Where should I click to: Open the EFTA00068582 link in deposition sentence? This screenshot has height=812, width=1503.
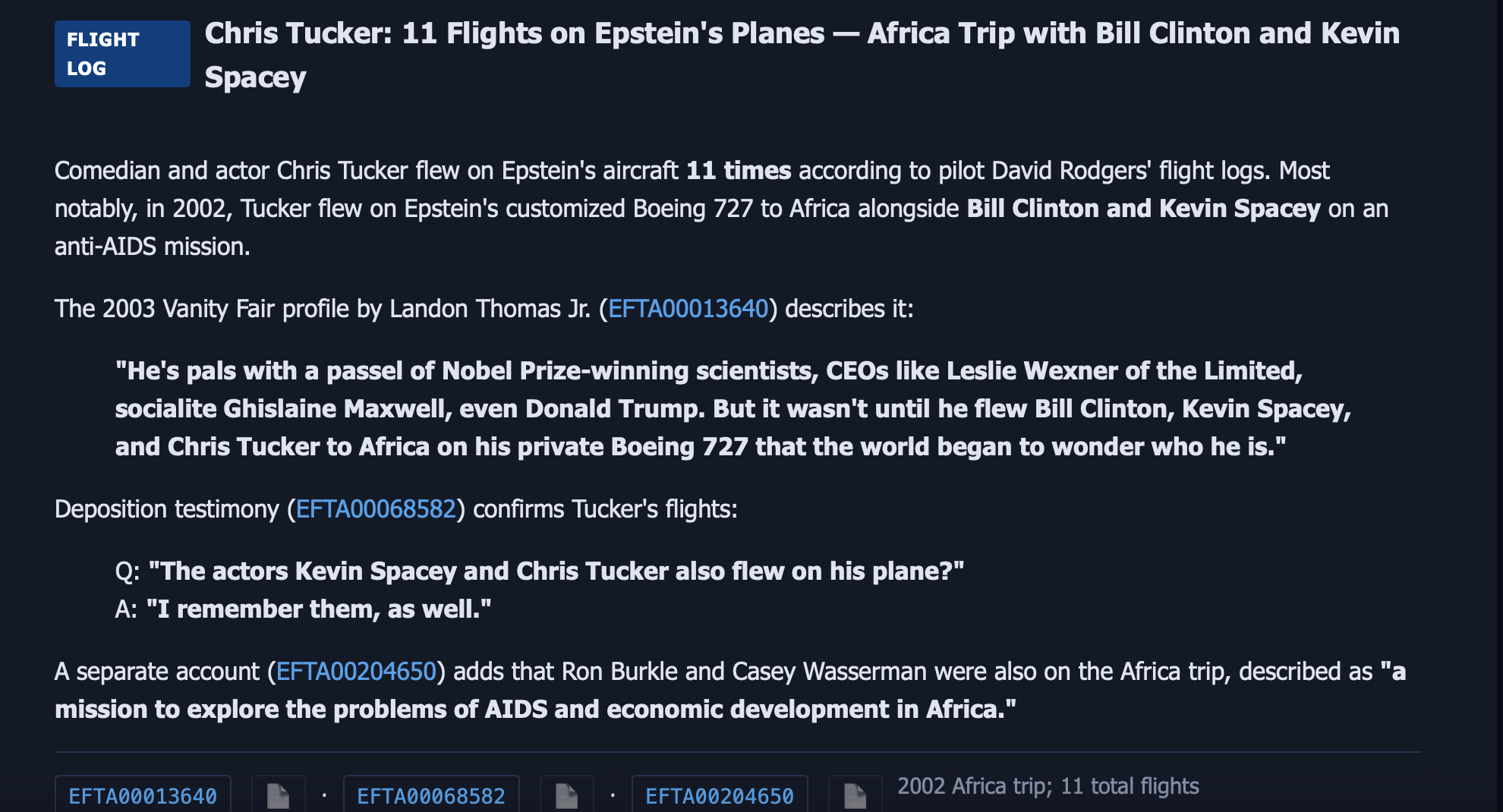pyautogui.click(x=376, y=509)
